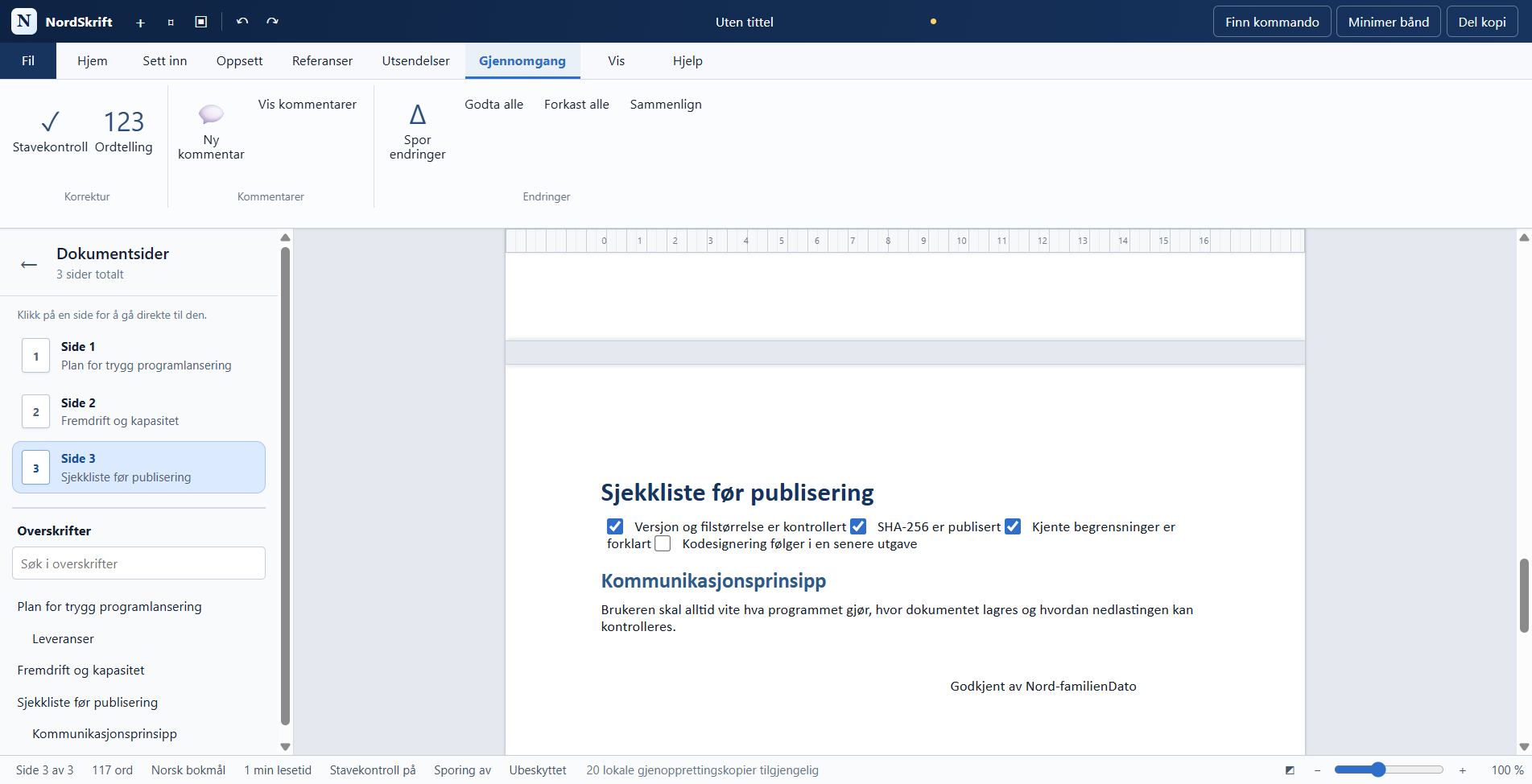
Task: Click 'Norsk bokmål' language indicator
Action: tap(188, 770)
